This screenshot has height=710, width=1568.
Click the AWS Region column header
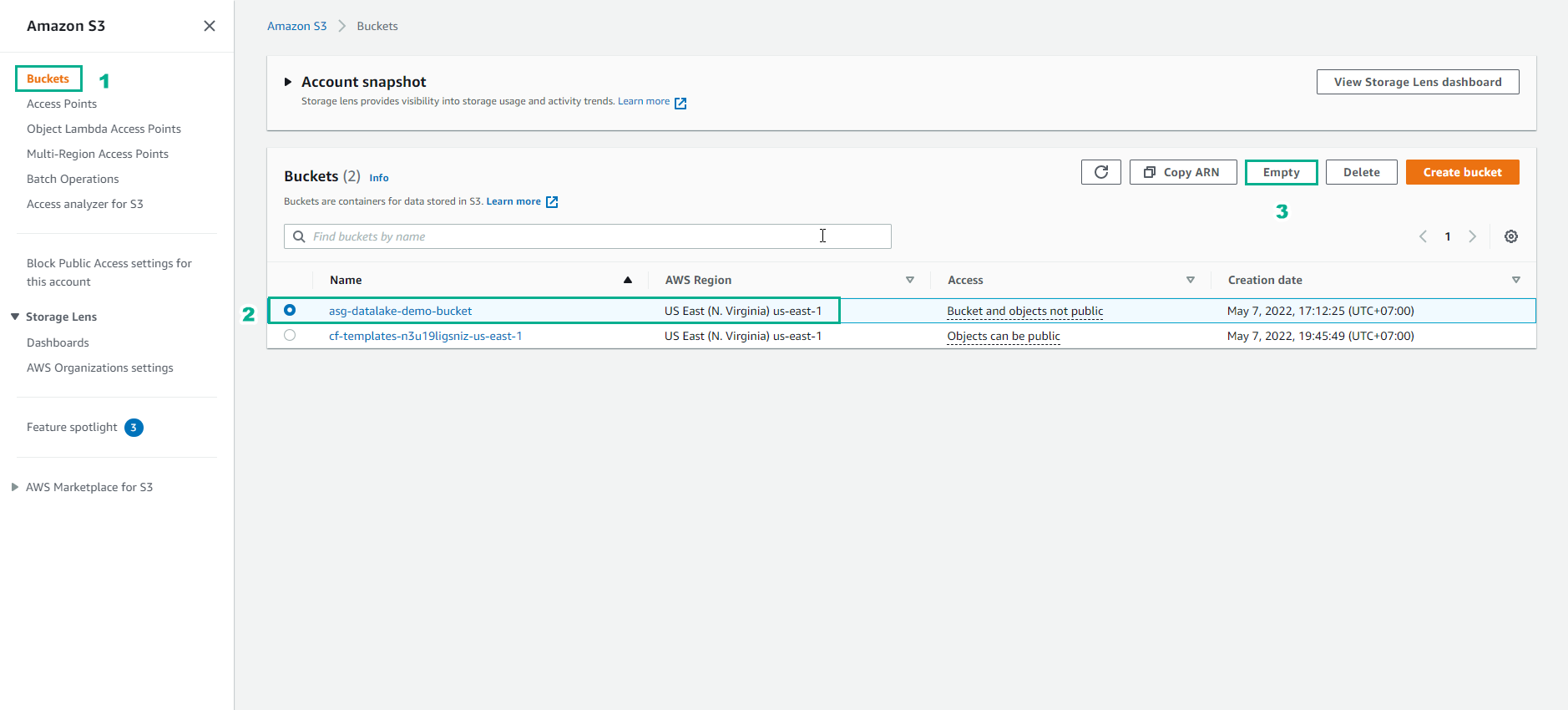pos(698,280)
